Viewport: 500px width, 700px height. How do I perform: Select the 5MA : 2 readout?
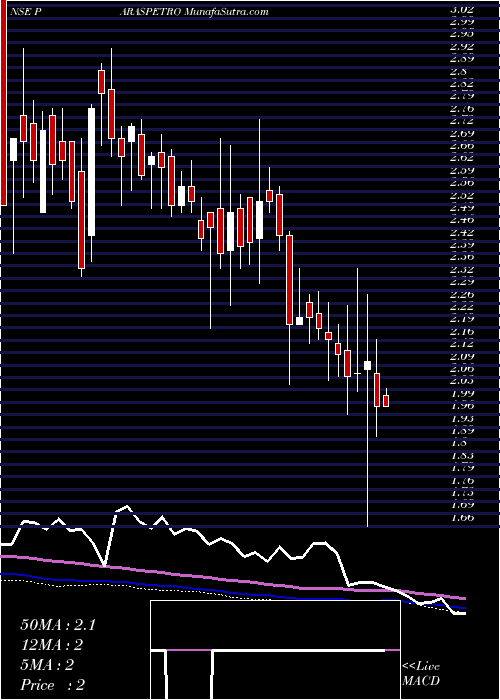pyautogui.click(x=48, y=665)
